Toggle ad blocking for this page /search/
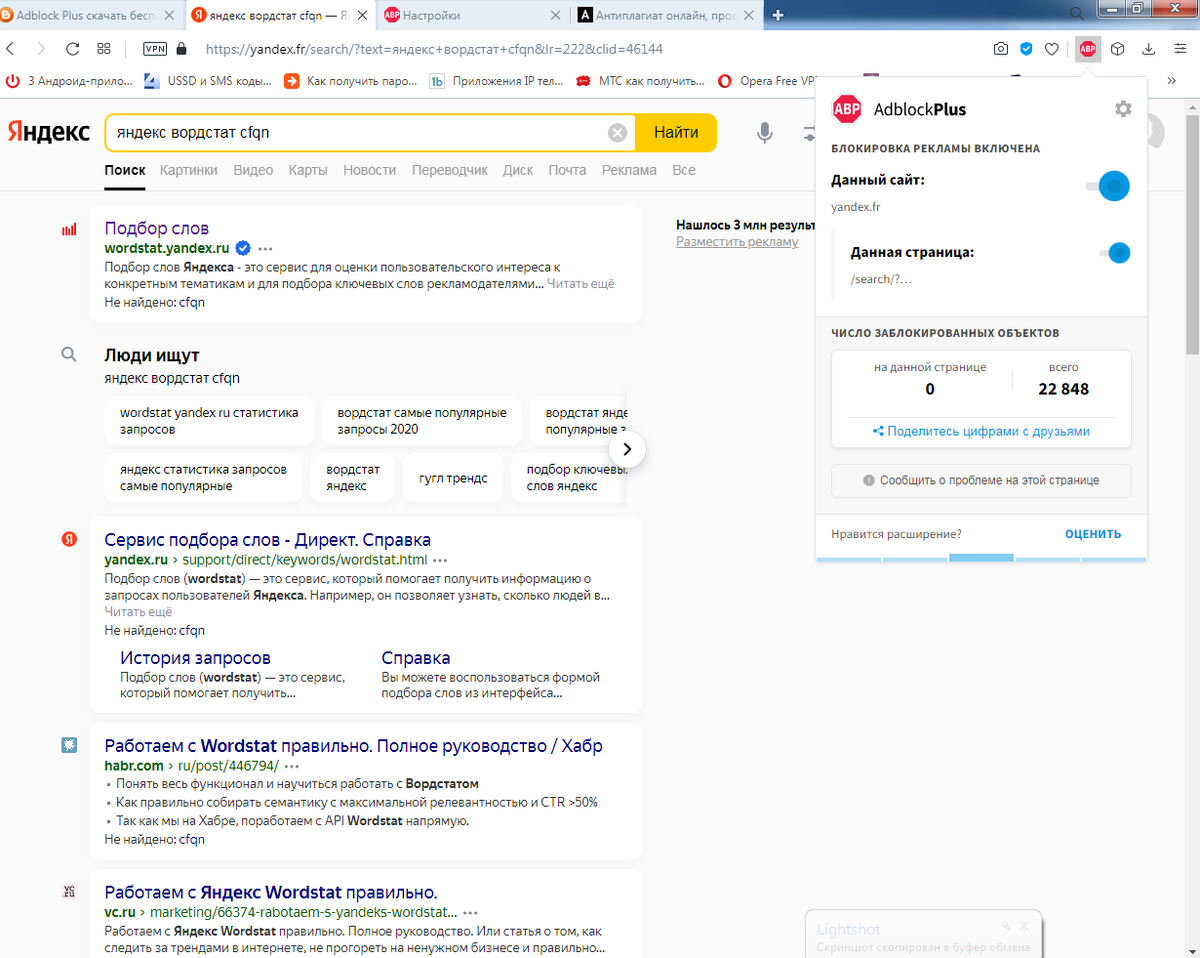The width and height of the screenshot is (1200, 958). click(1114, 253)
